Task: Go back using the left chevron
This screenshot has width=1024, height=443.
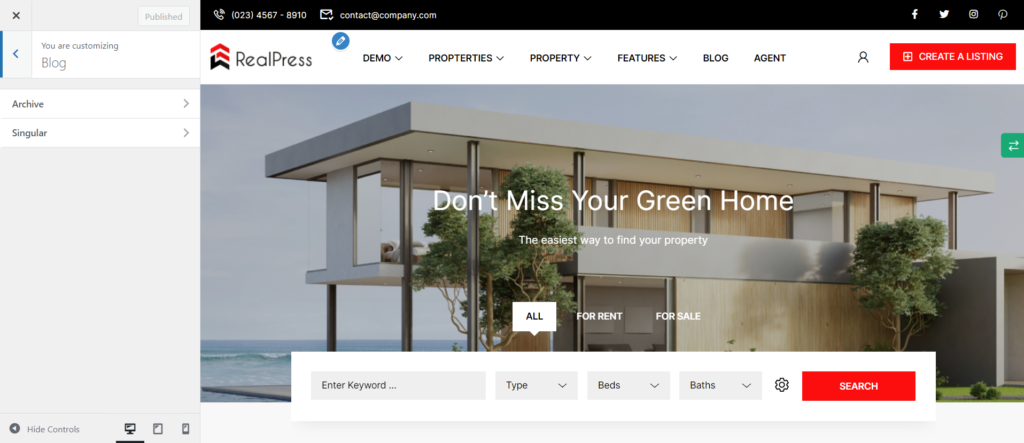Action: [x=16, y=54]
